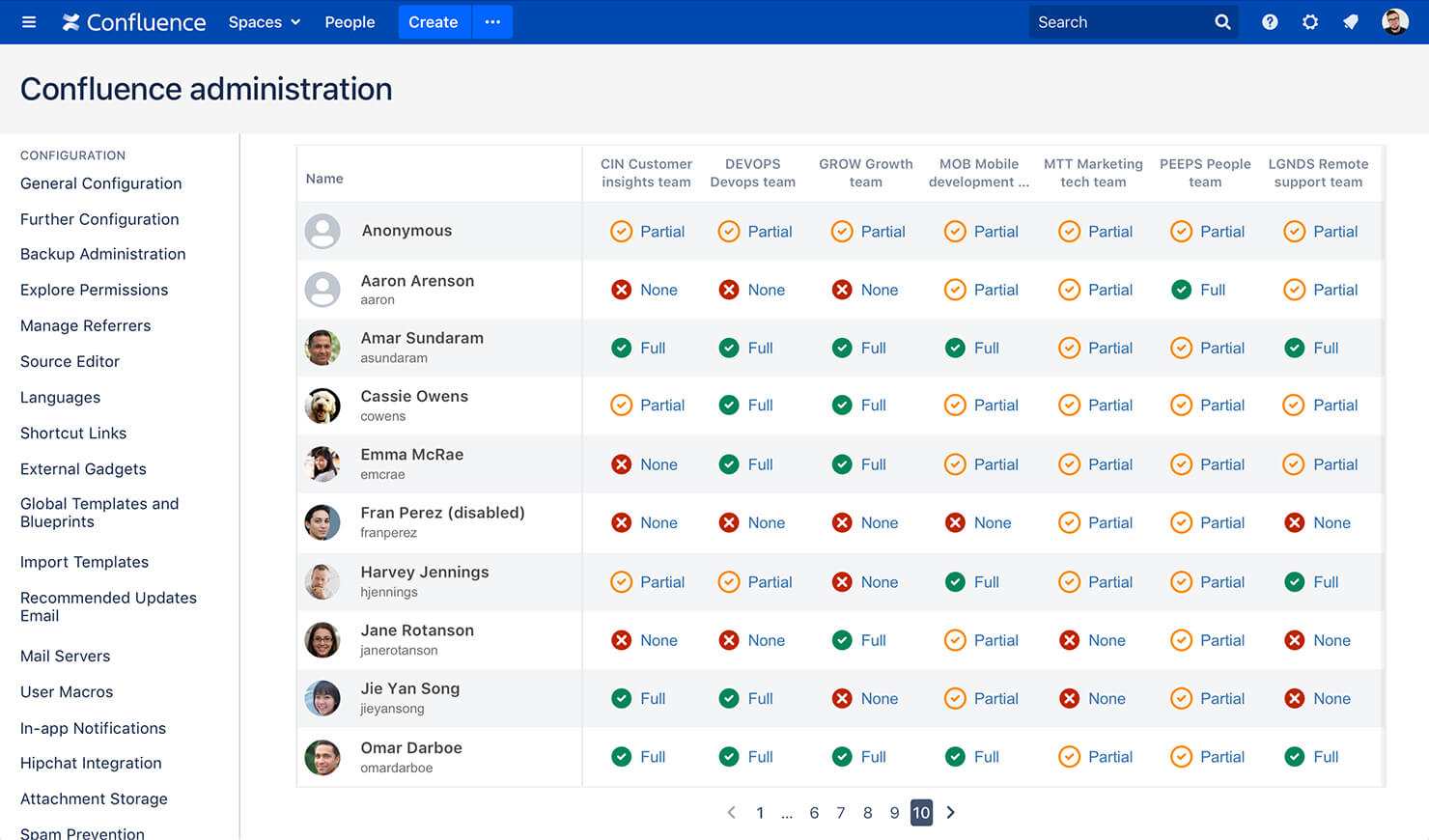The image size is (1429, 840).
Task: Open Backup Administration
Action: [102, 254]
